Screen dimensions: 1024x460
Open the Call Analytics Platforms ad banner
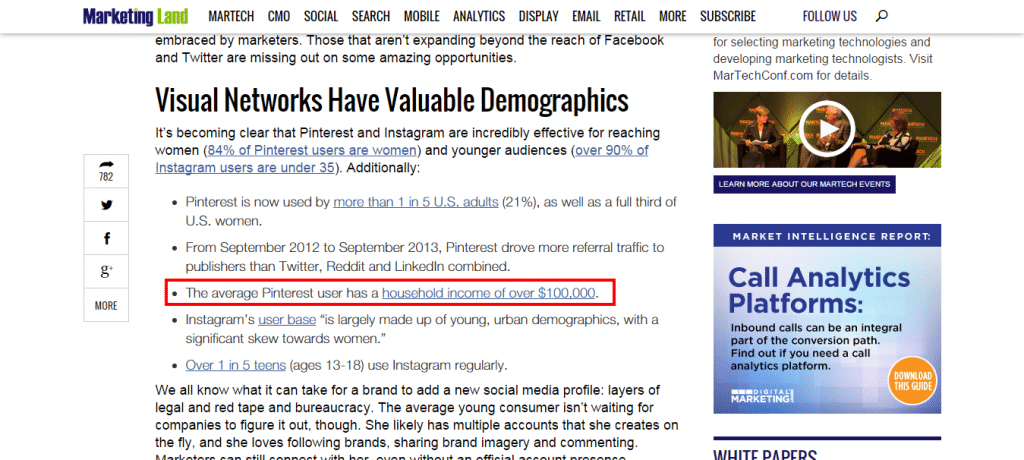pos(827,319)
